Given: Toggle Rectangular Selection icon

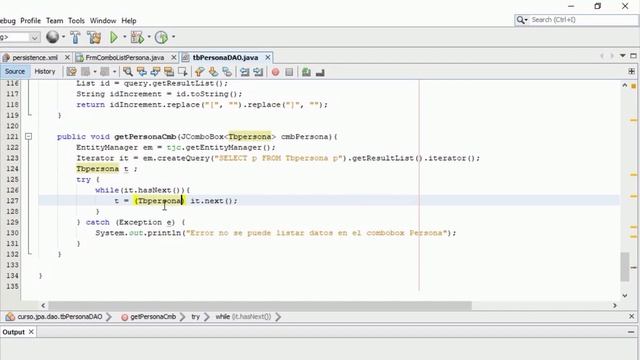Looking at the screenshot, I should (182, 72).
